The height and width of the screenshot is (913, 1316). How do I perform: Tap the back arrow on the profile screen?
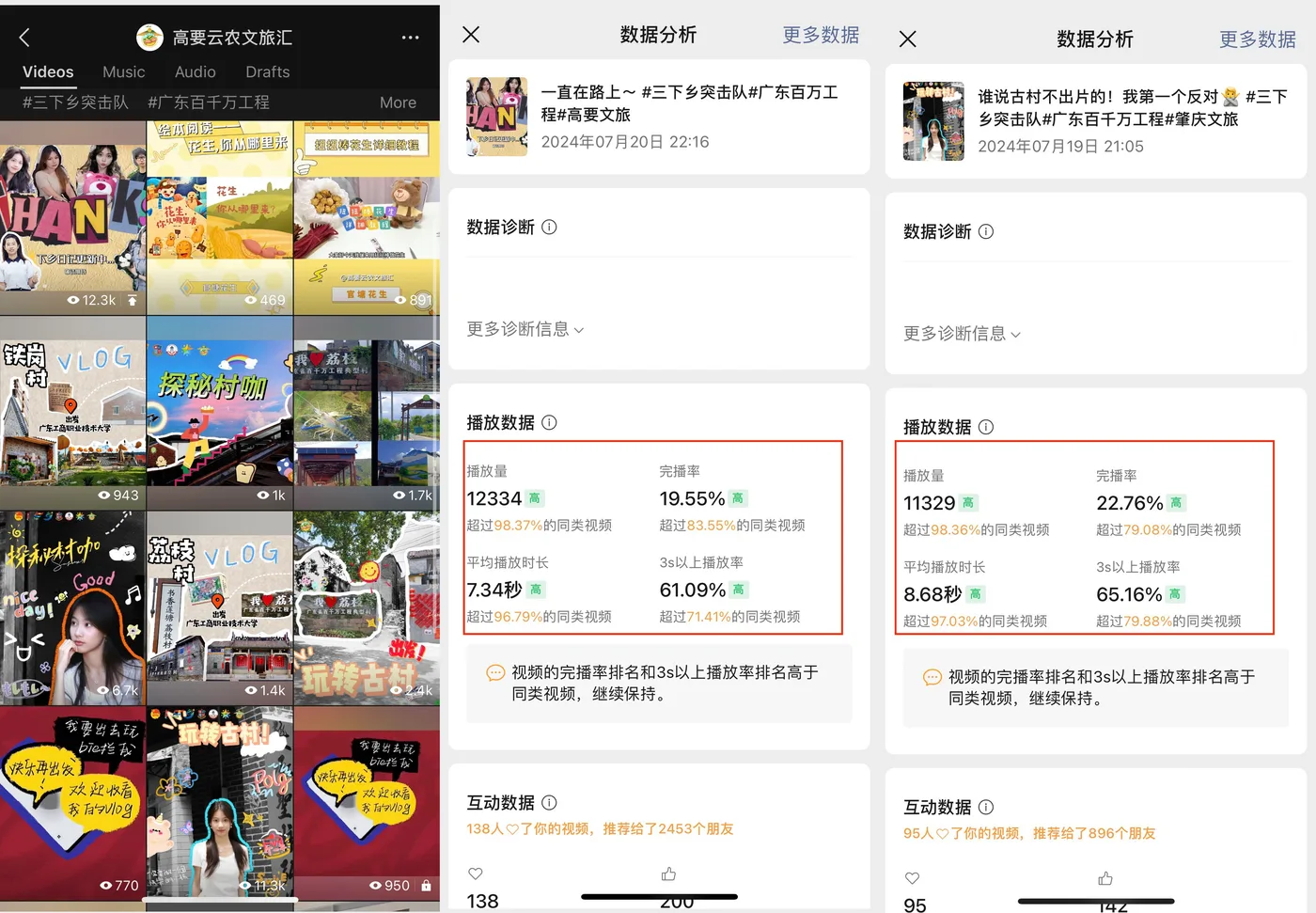[x=24, y=38]
